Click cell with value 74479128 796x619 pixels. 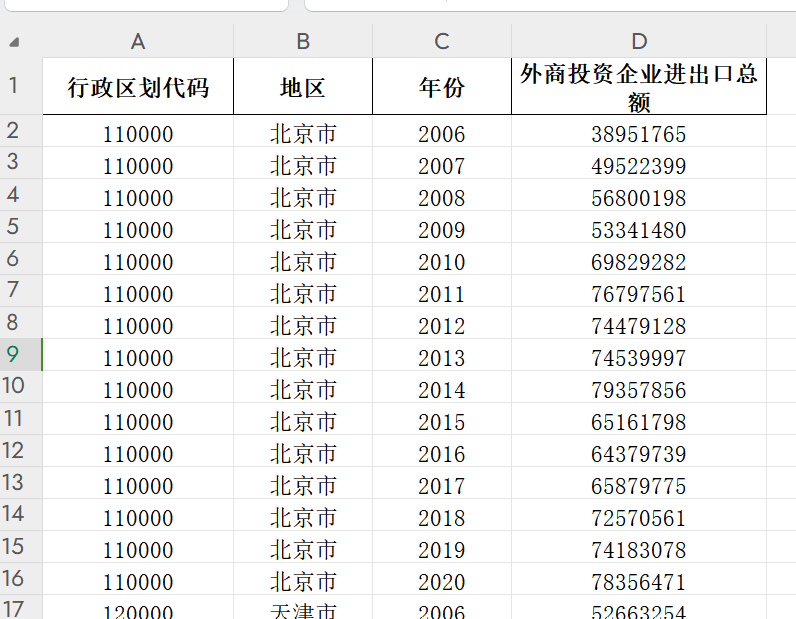pos(639,323)
